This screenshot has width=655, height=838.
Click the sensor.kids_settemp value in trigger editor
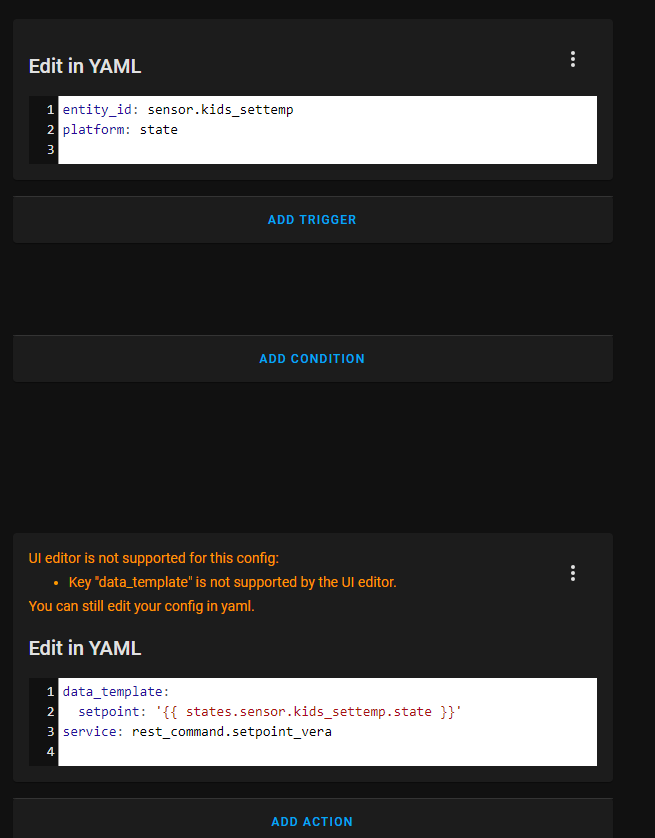[x=220, y=110]
